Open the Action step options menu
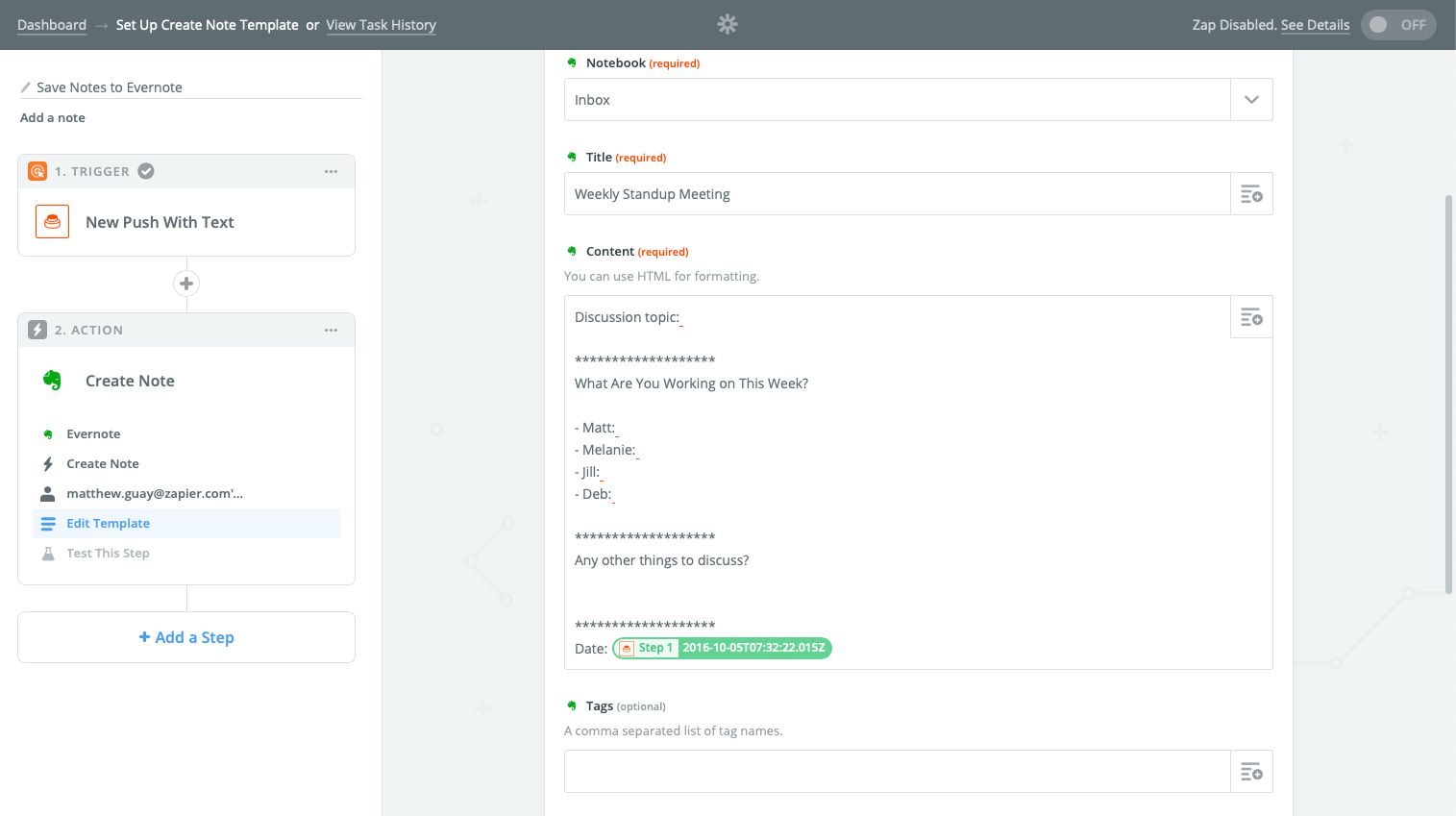Image resolution: width=1456 pixels, height=816 pixels. [331, 330]
